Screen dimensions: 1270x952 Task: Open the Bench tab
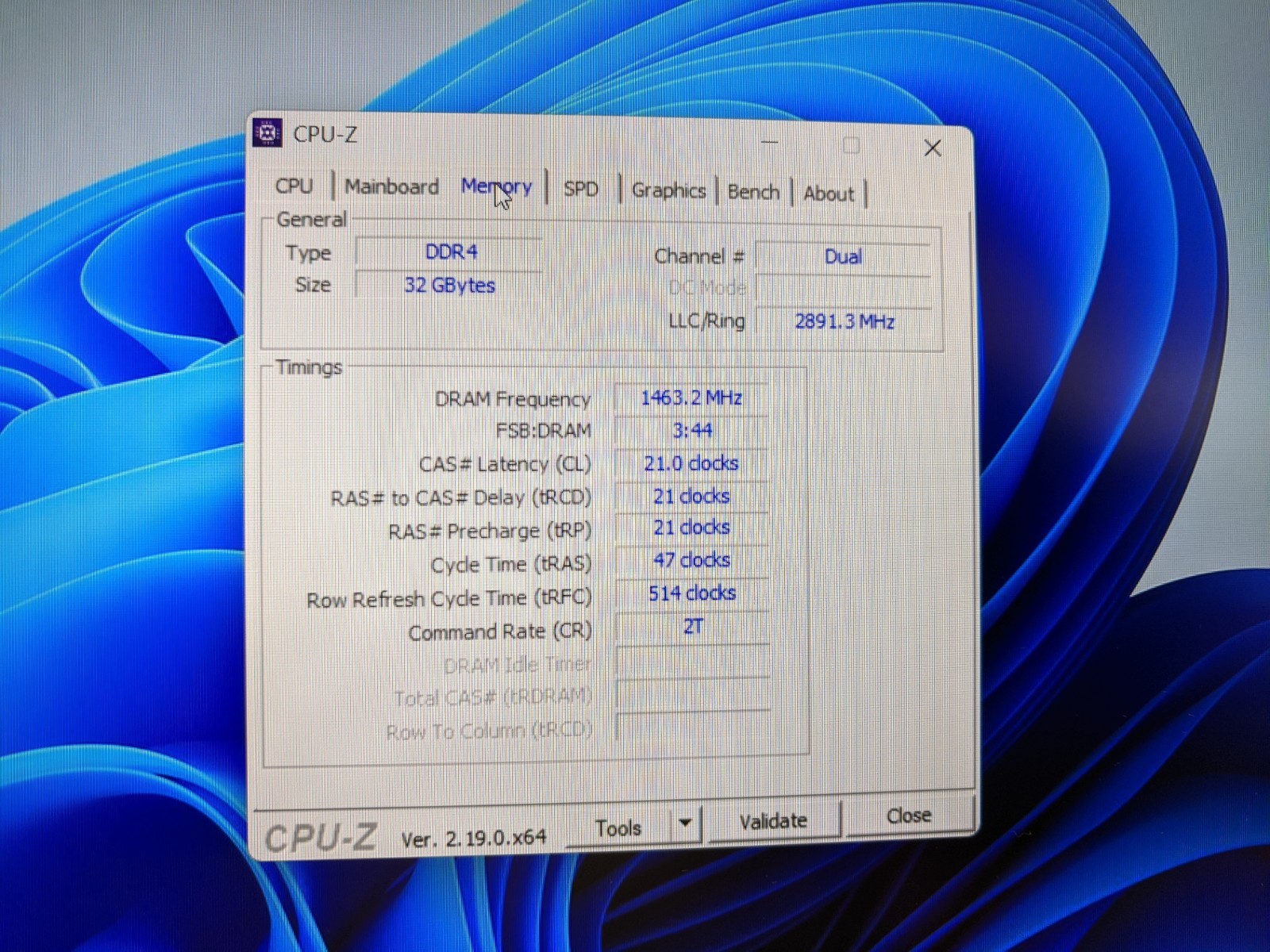pyautogui.click(x=753, y=192)
